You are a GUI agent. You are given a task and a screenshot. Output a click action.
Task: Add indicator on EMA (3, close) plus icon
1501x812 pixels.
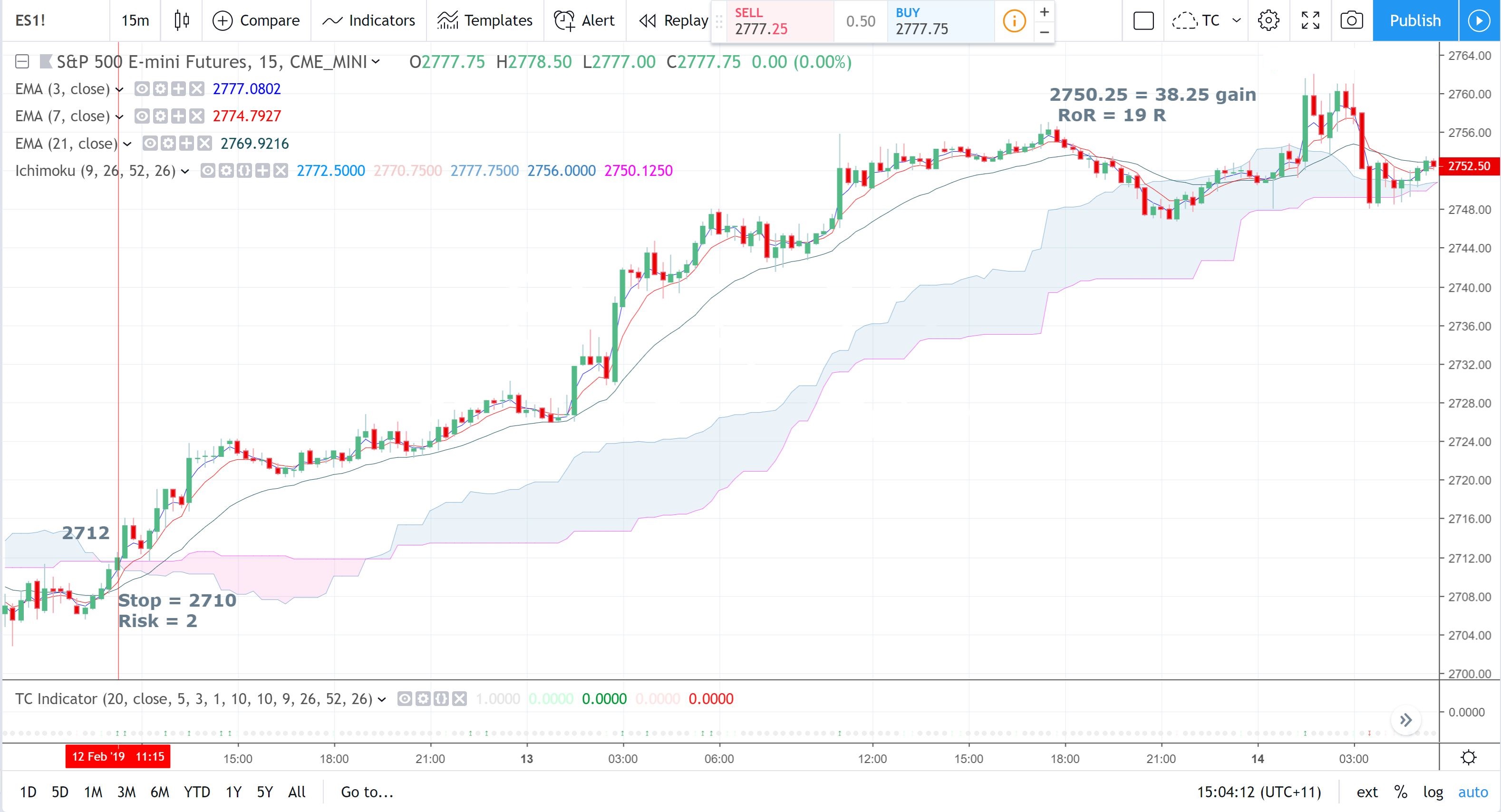pyautogui.click(x=178, y=88)
